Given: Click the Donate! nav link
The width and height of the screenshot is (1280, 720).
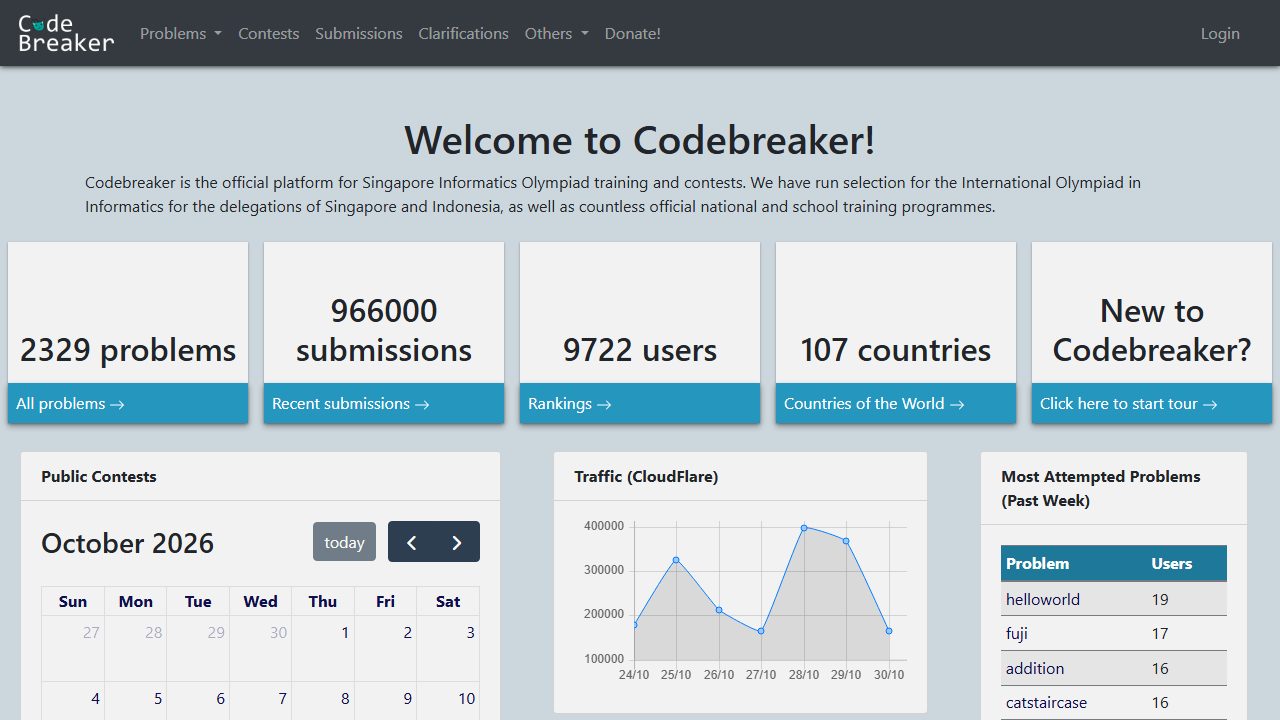Looking at the screenshot, I should coord(633,33).
